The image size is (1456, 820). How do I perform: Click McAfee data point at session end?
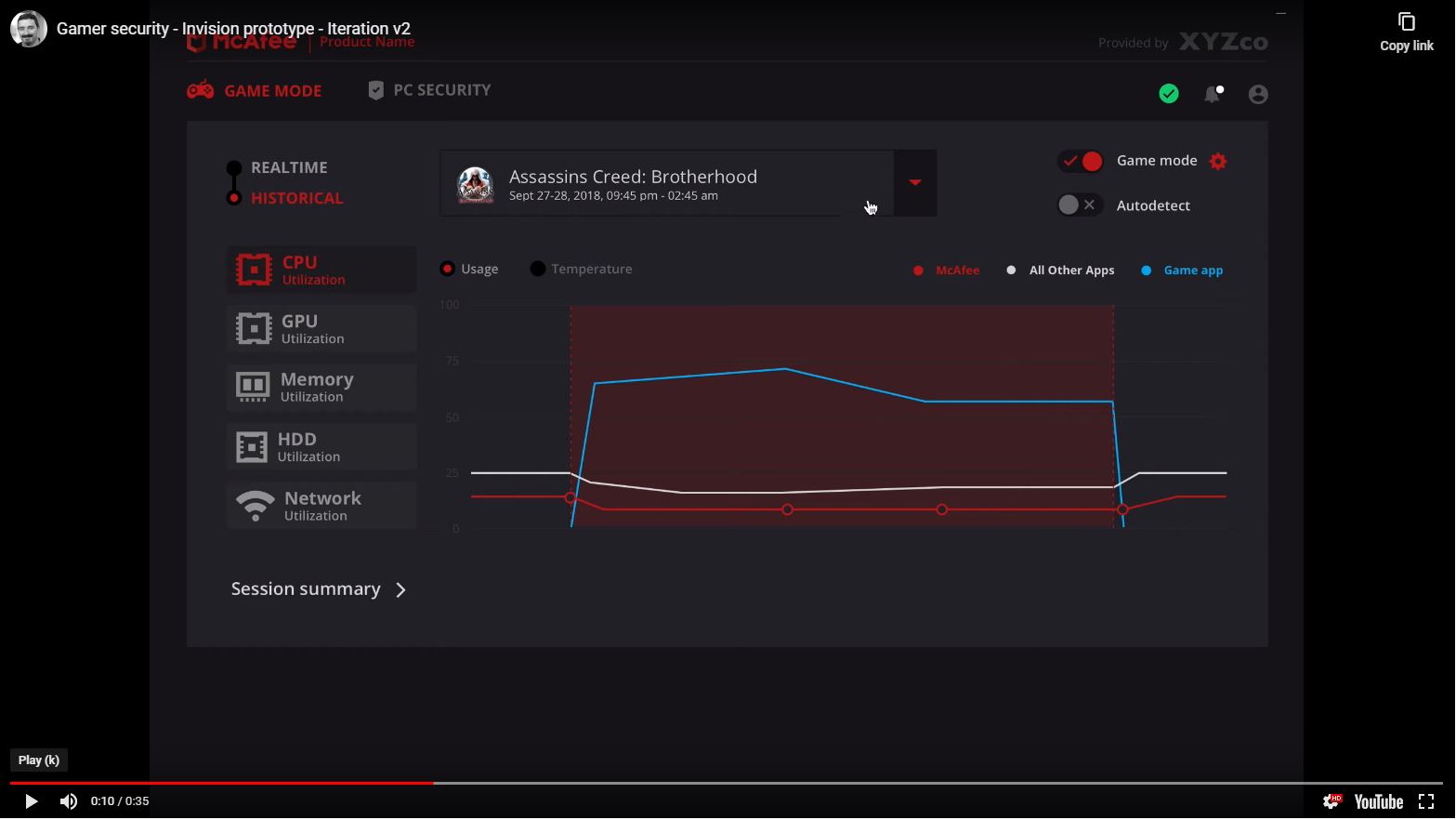click(1122, 509)
